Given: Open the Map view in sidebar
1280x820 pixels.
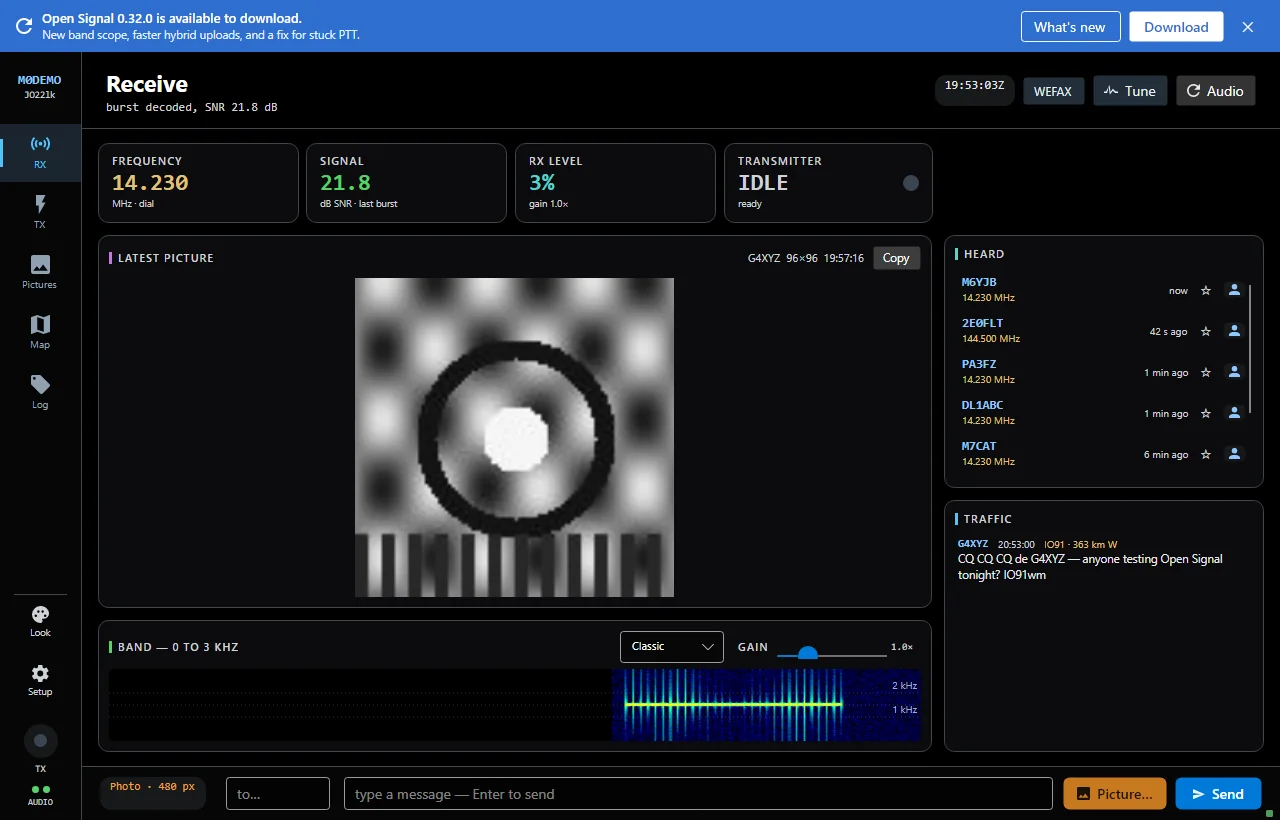Looking at the screenshot, I should (40, 332).
